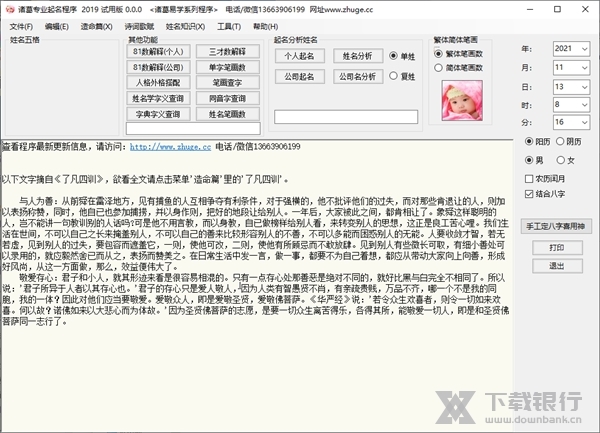Open the 工具(T) menu

click(229, 26)
